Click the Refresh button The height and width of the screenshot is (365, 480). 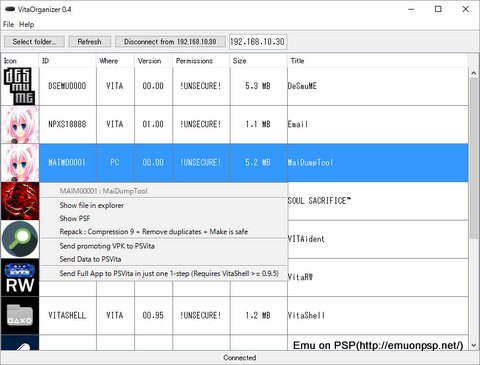pos(89,42)
